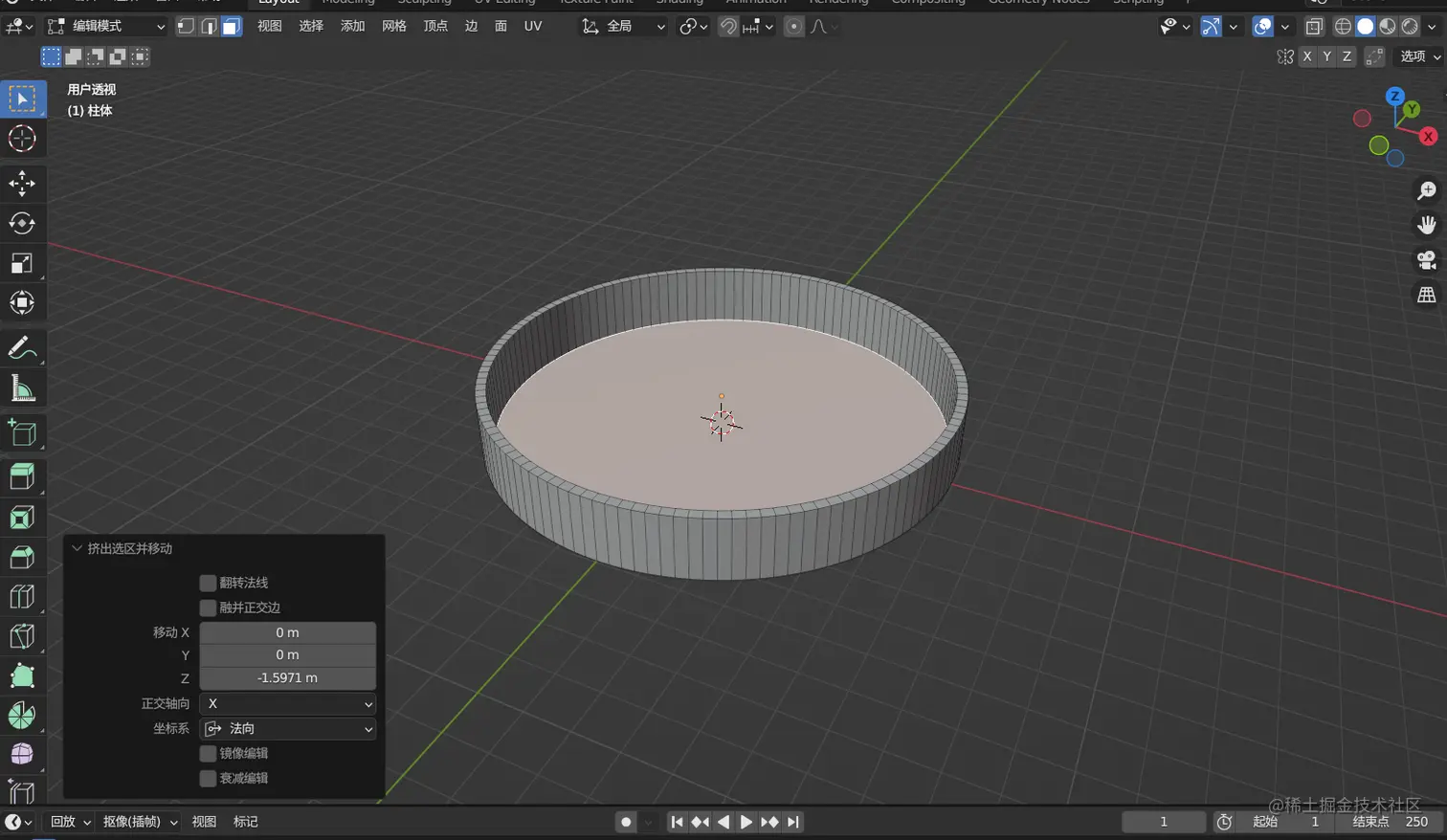
Task: Toggle X-ray mode
Action: click(1314, 27)
